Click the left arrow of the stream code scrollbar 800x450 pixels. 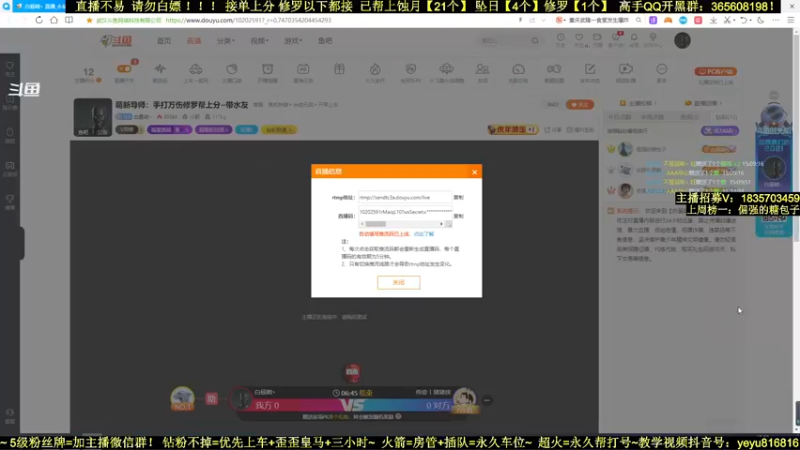(362, 224)
